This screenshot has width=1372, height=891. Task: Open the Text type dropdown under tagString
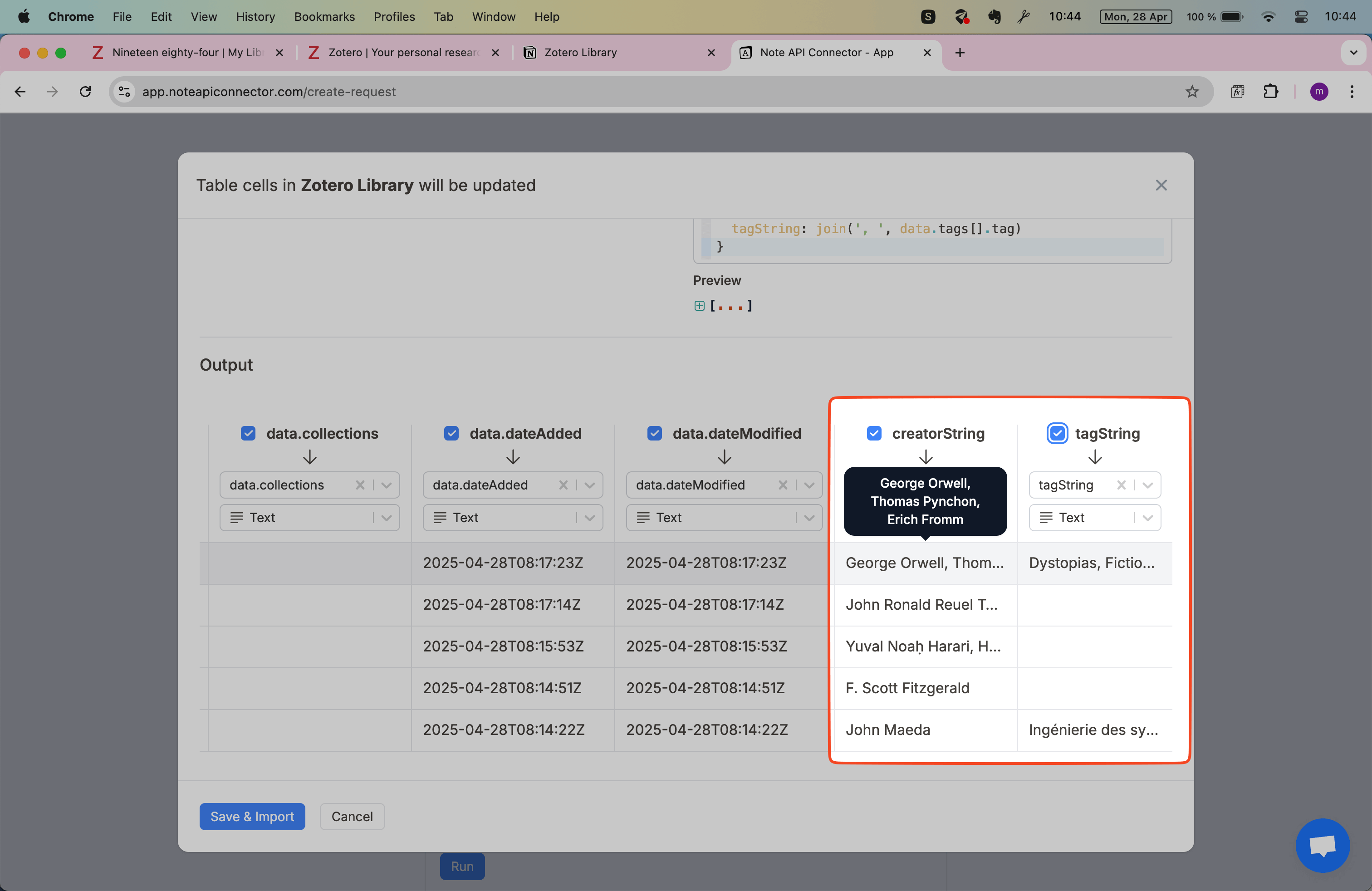[1095, 518]
